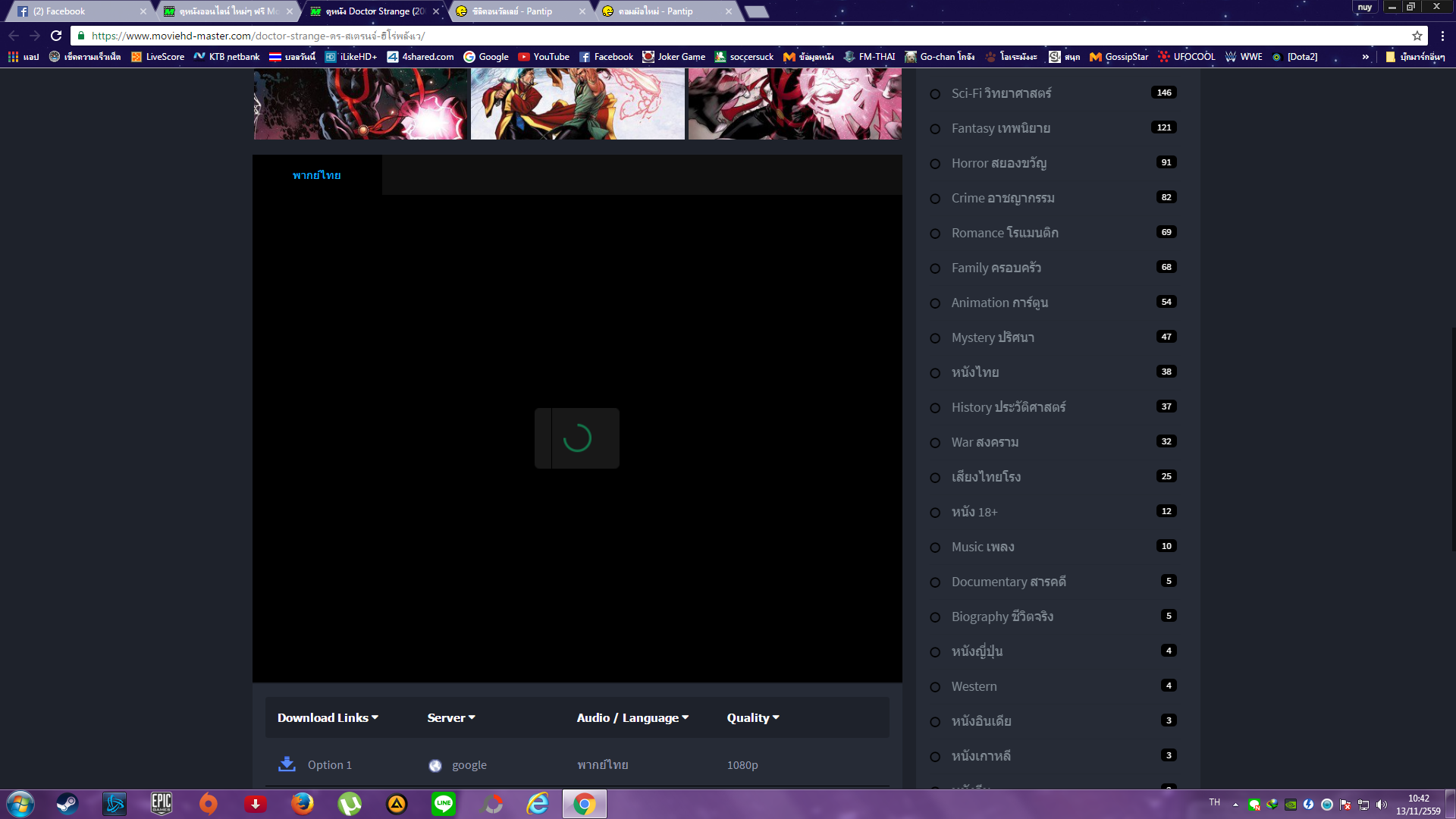1456x819 pixels.
Task: Switch to the first Pantip browser tab
Action: coord(521,11)
